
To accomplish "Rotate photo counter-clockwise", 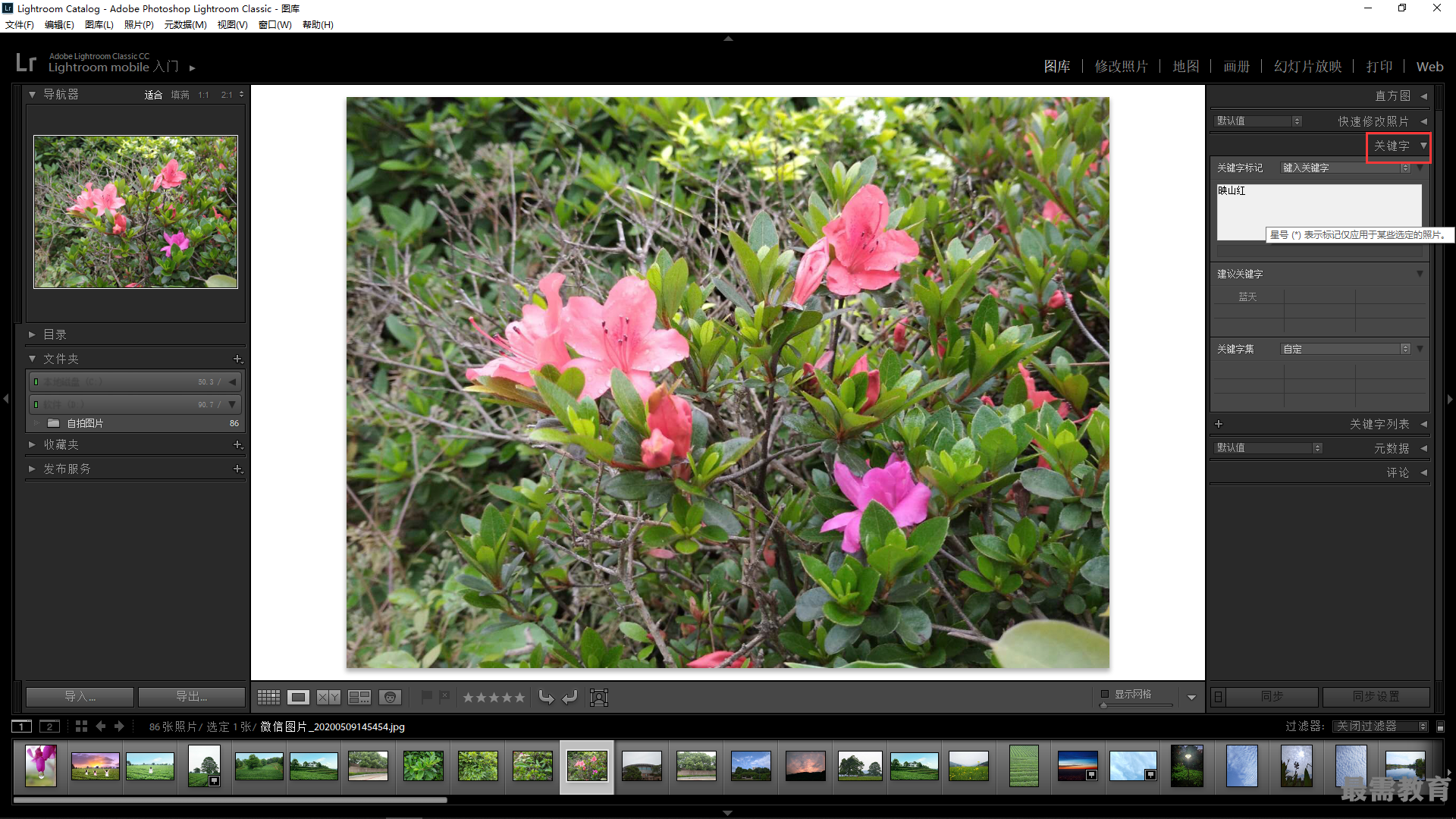I will [546, 697].
